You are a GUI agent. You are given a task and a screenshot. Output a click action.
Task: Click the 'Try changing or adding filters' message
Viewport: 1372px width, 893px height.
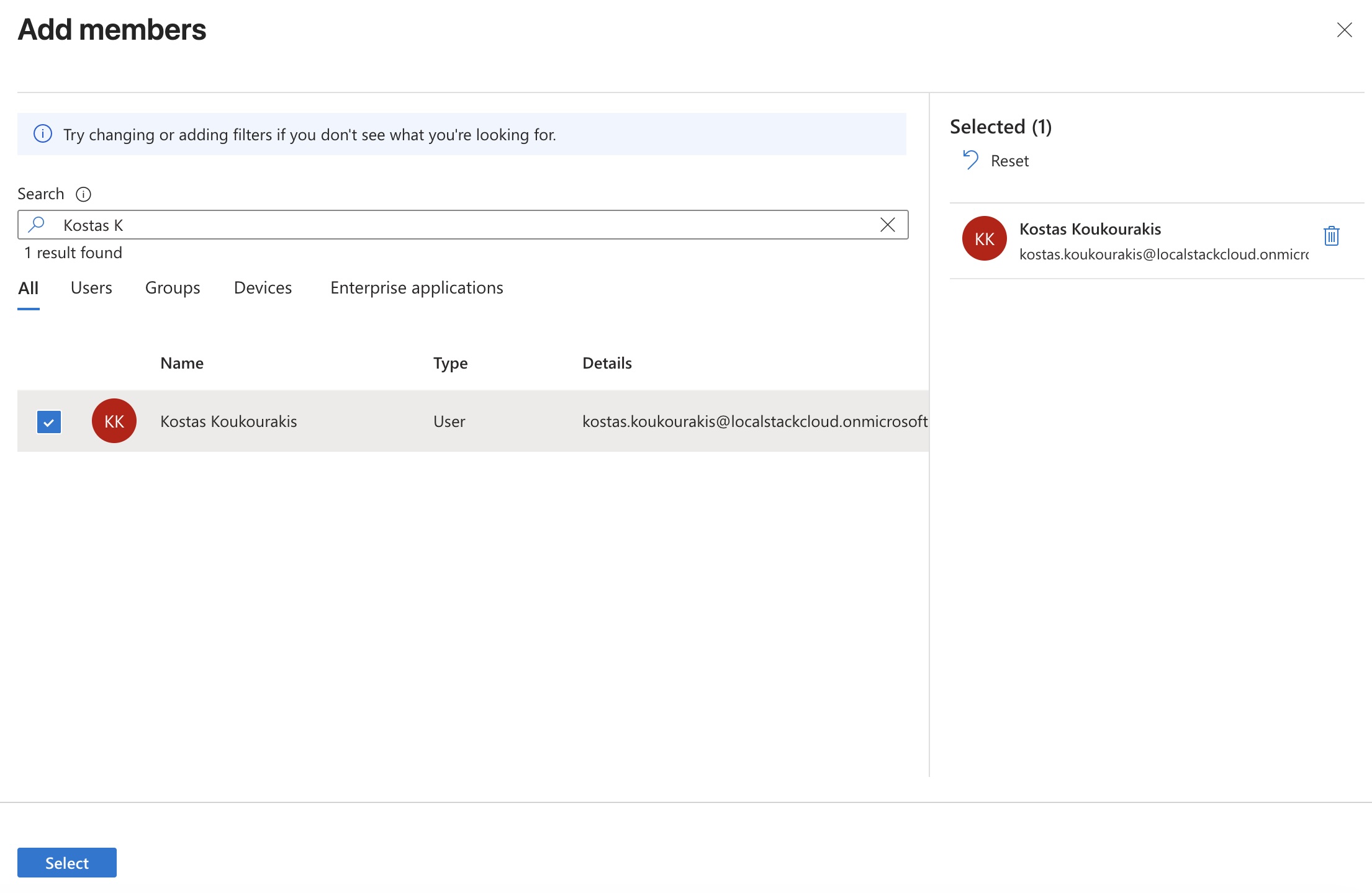point(309,135)
